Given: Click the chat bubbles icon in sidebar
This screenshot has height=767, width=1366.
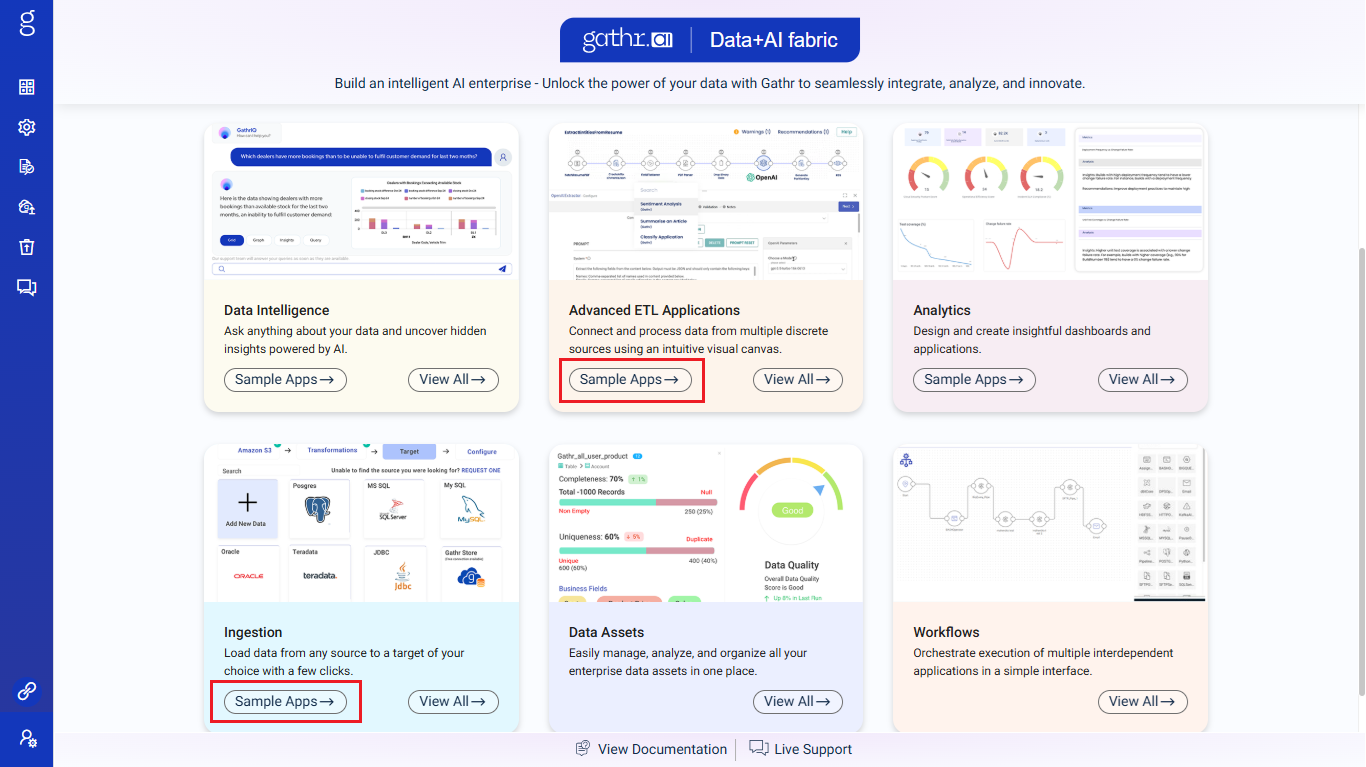Looking at the screenshot, I should click(x=27, y=288).
